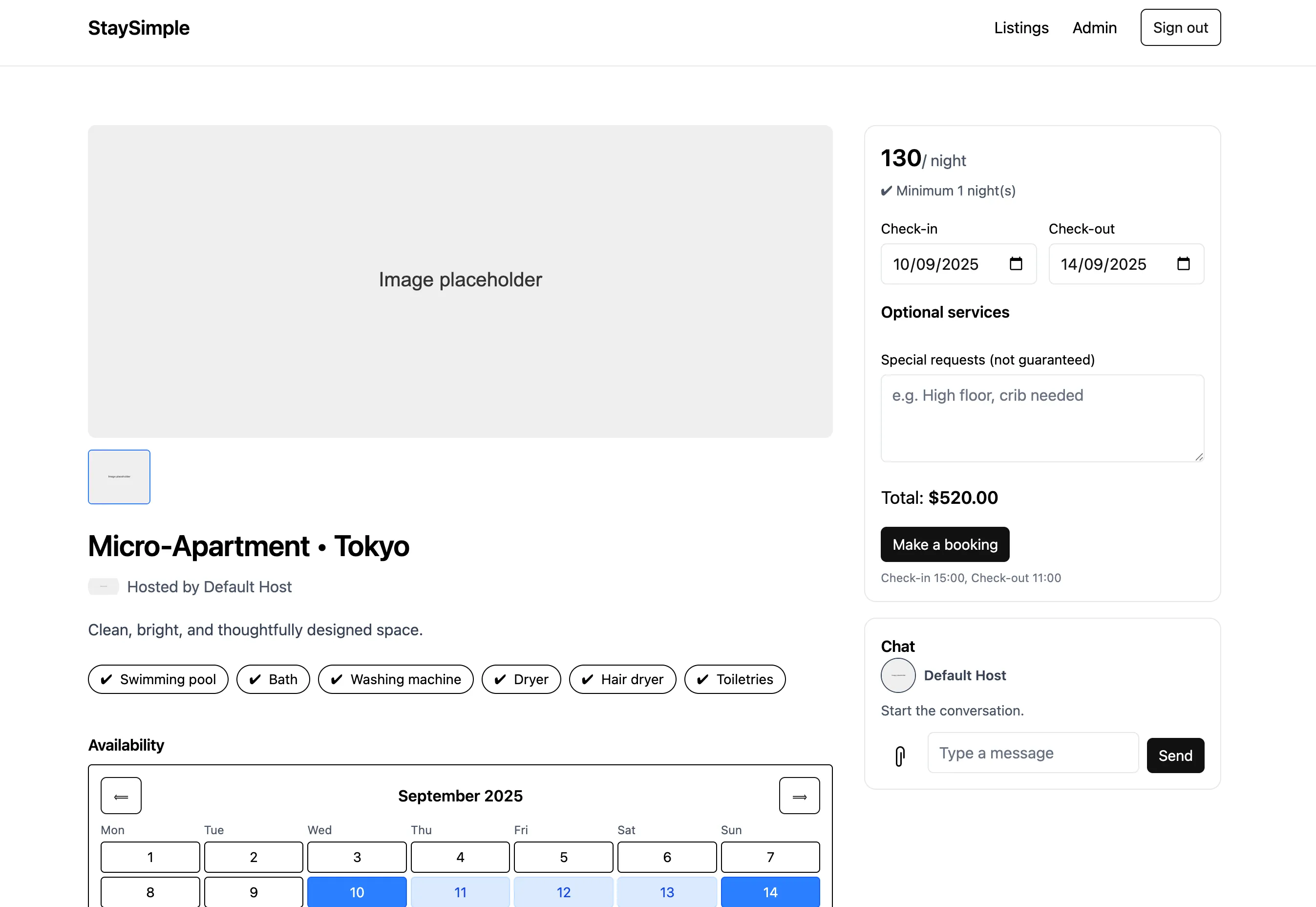
Task: Select highlighted September 10 start date
Action: click(x=357, y=892)
